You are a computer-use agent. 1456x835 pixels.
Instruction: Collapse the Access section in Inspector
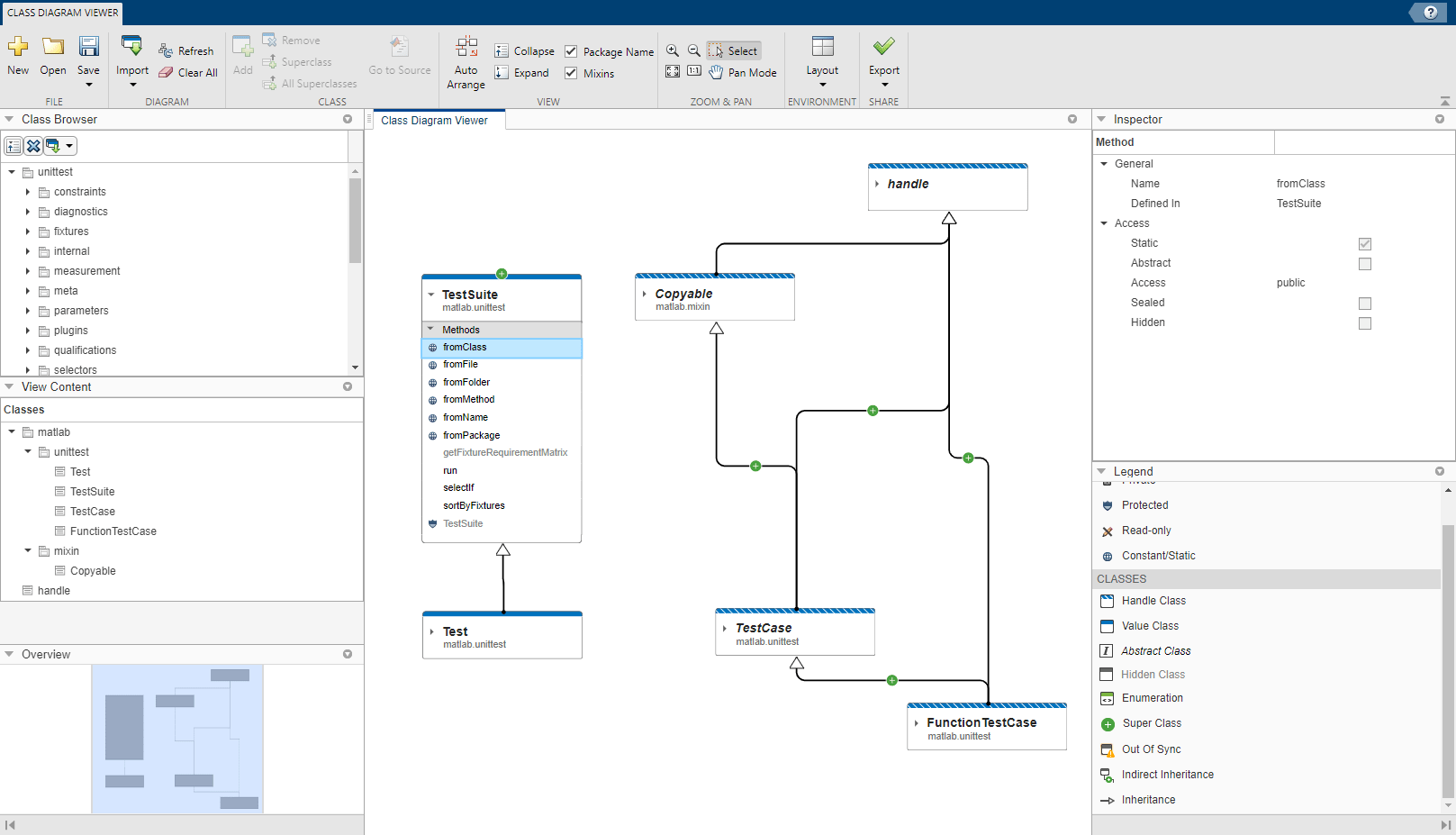(x=1104, y=222)
